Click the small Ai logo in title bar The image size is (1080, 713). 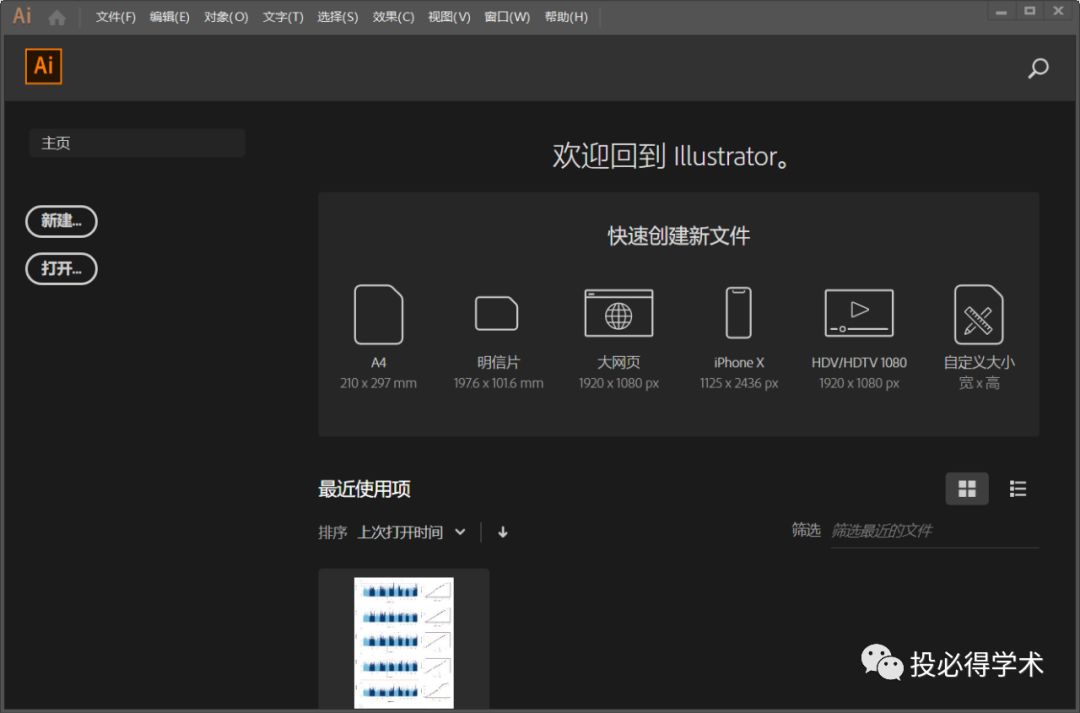pos(22,16)
